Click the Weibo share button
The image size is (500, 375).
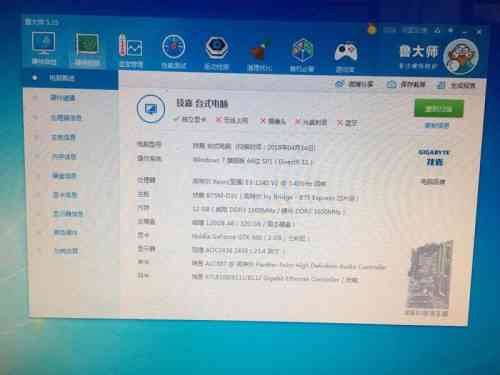(354, 84)
